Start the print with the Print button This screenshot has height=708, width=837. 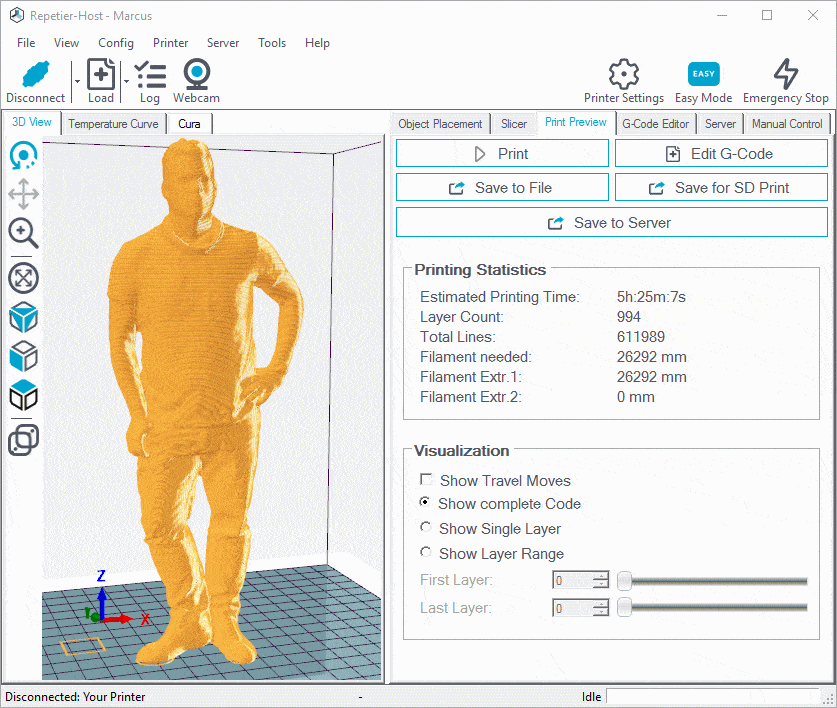(x=502, y=152)
